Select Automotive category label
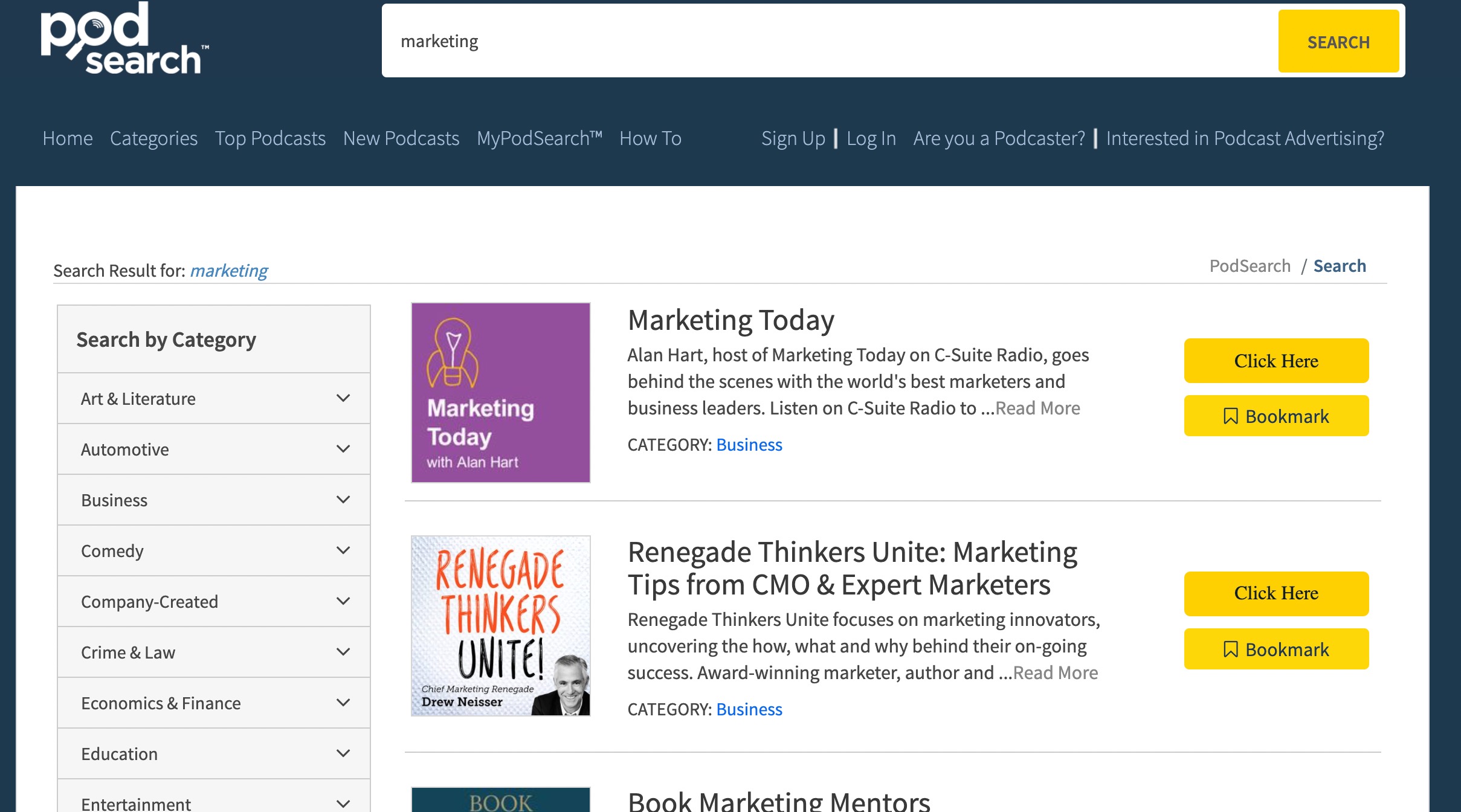 click(125, 449)
